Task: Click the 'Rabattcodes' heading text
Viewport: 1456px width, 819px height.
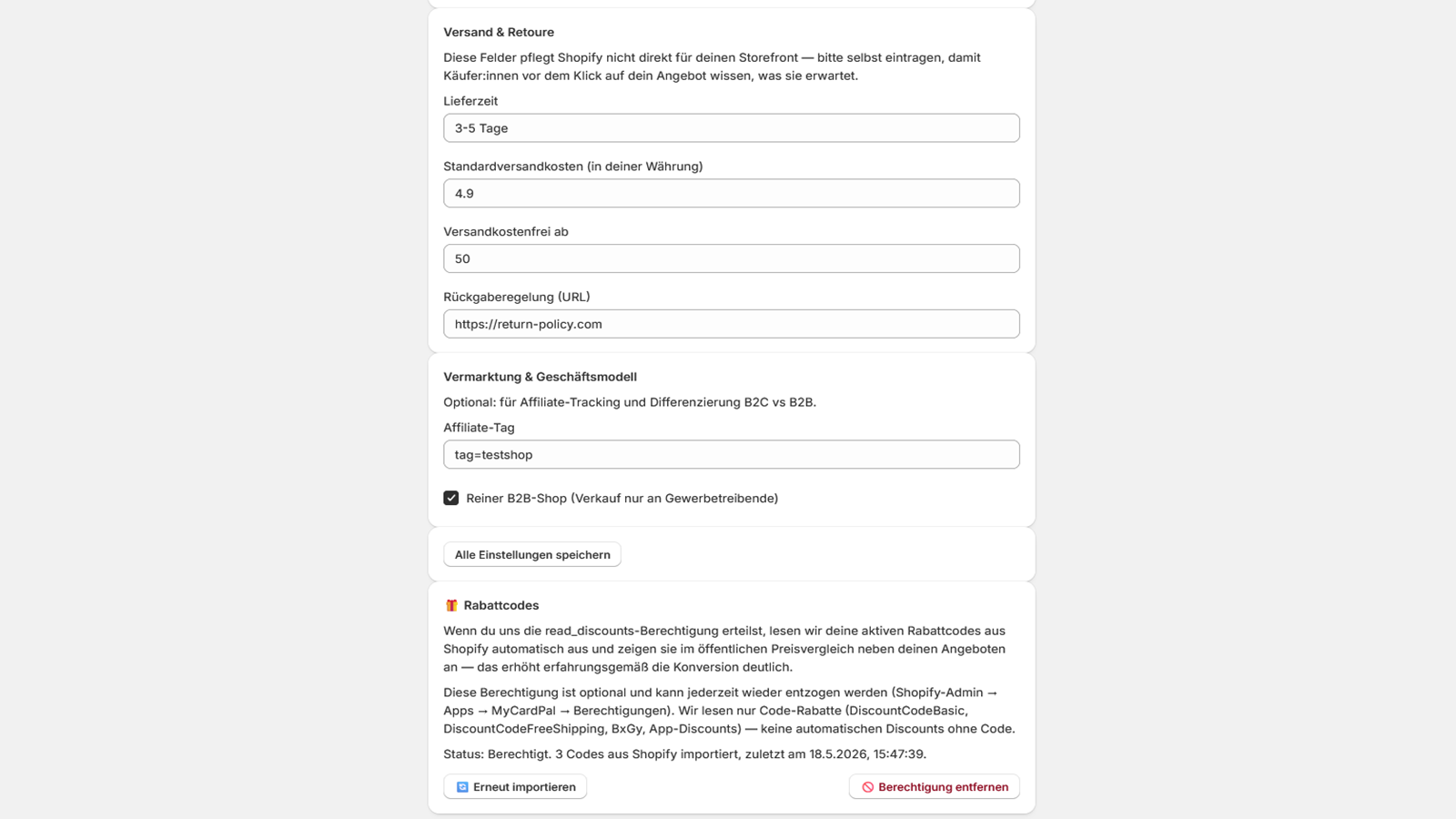Action: 500,605
